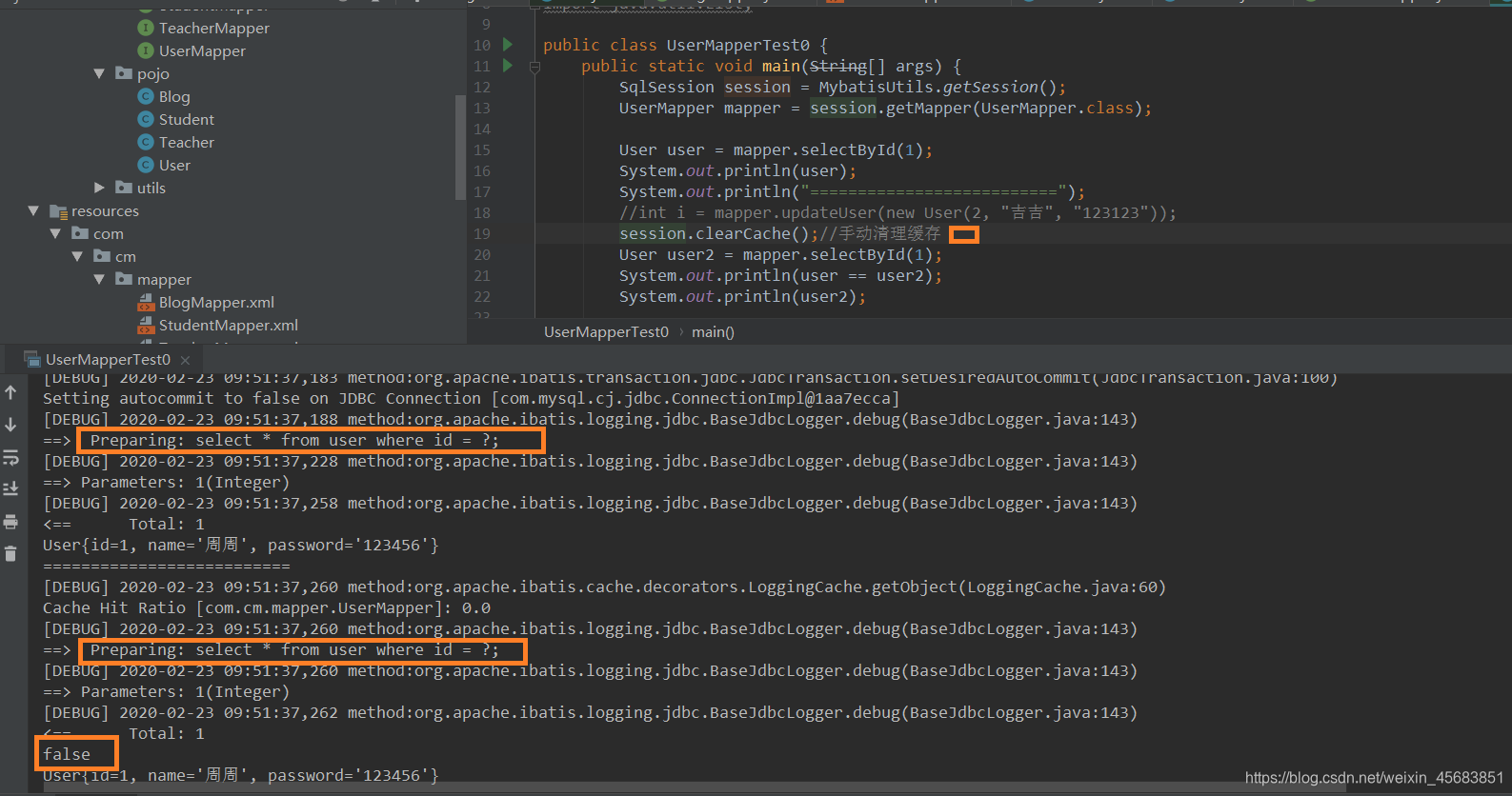The image size is (1512, 796).
Task: Toggle soft-wrap in the console
Action: click(10, 457)
